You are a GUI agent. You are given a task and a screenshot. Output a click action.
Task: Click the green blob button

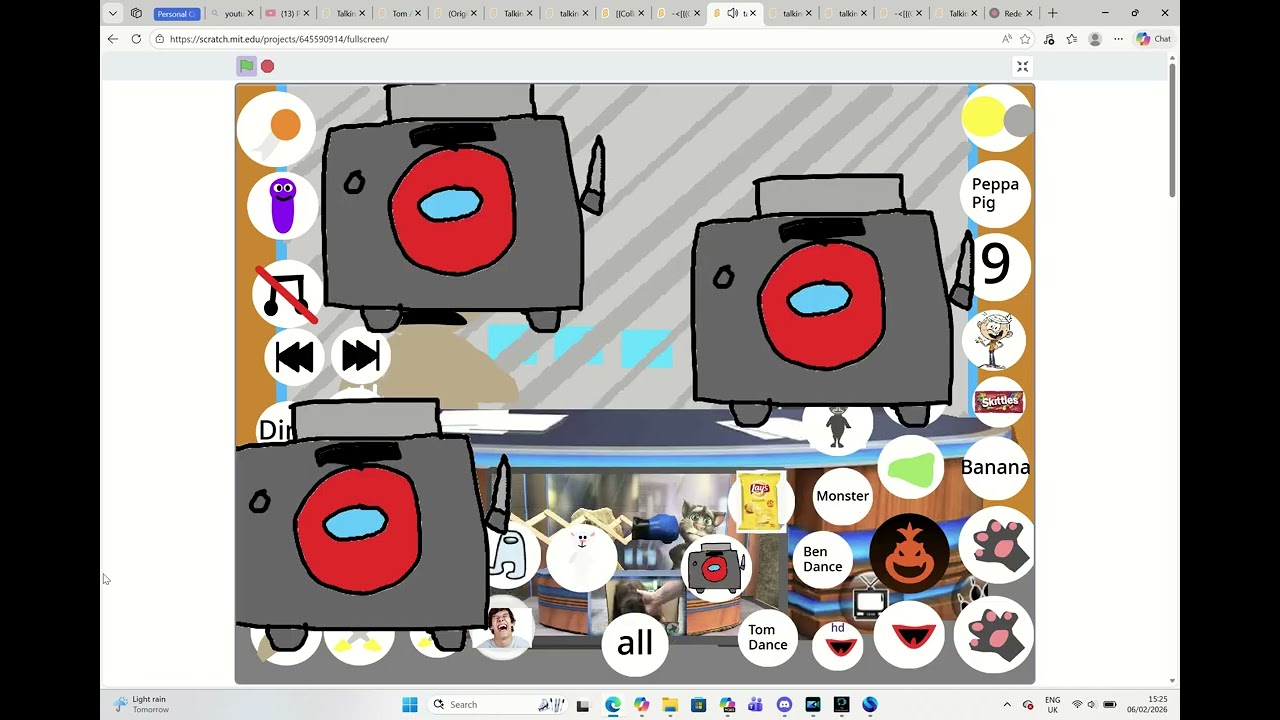(x=911, y=469)
